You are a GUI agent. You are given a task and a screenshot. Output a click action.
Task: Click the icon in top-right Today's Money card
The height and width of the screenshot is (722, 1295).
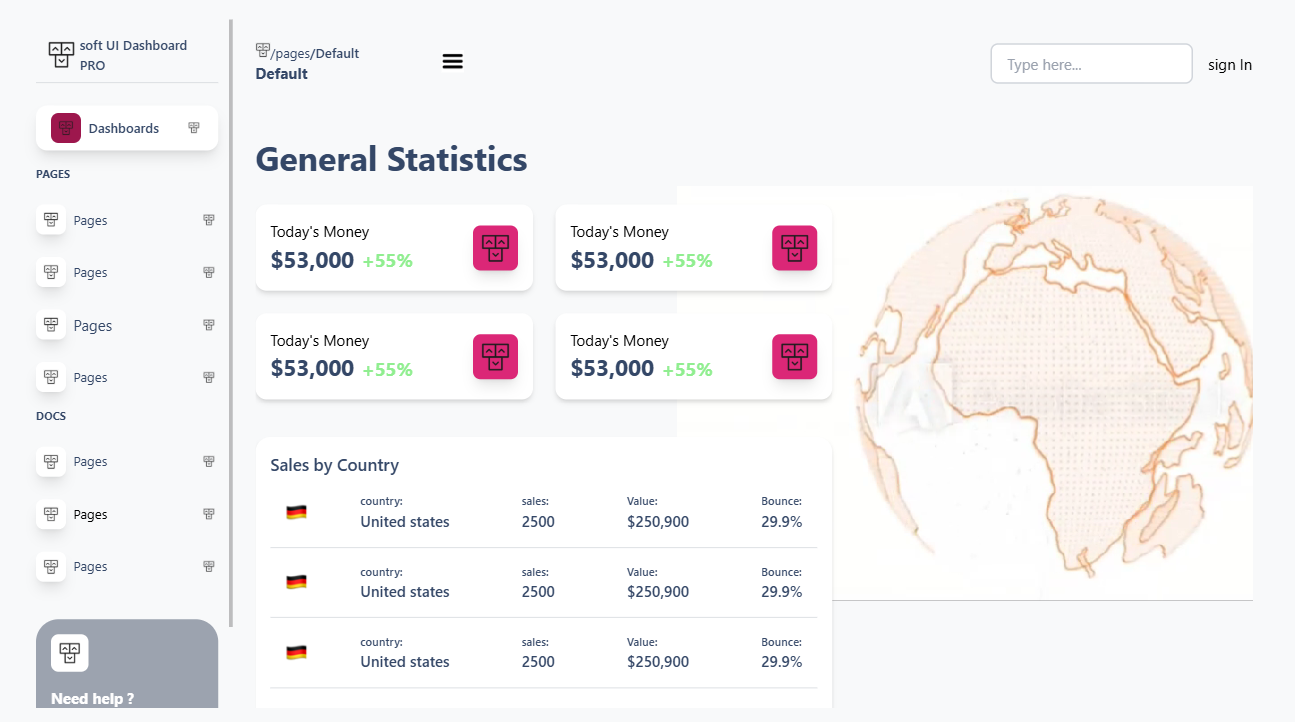click(794, 248)
